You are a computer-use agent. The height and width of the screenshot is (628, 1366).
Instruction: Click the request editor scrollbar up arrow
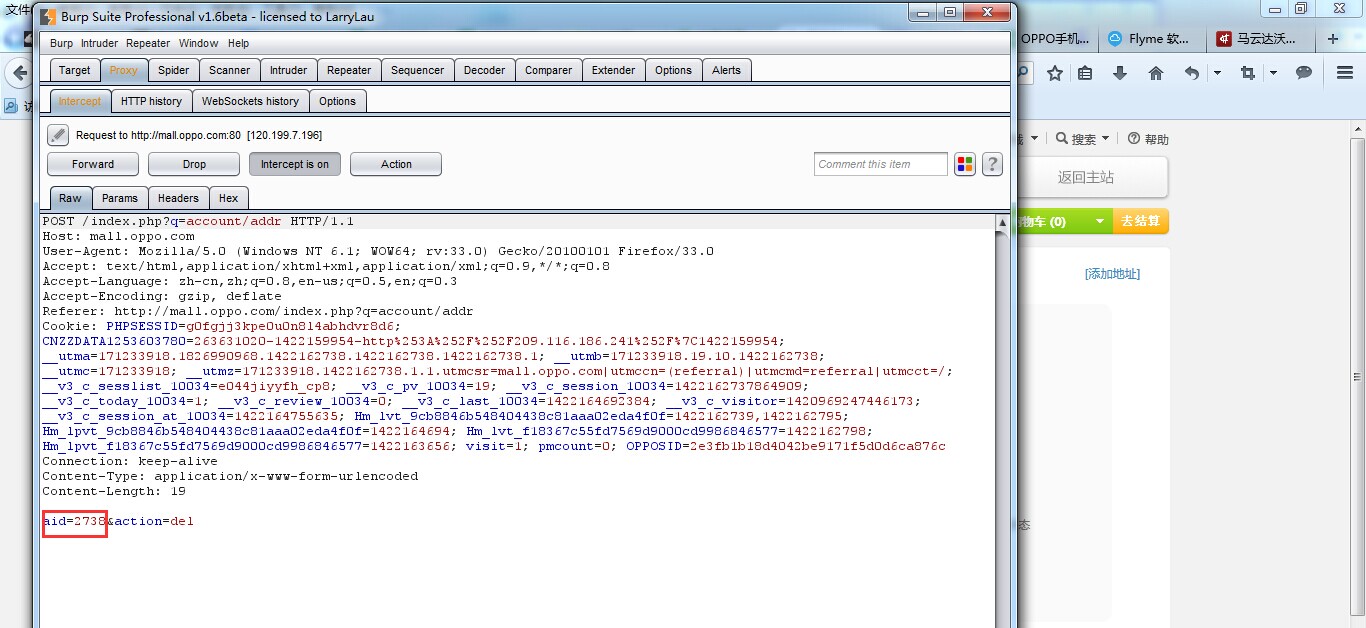coord(1003,222)
